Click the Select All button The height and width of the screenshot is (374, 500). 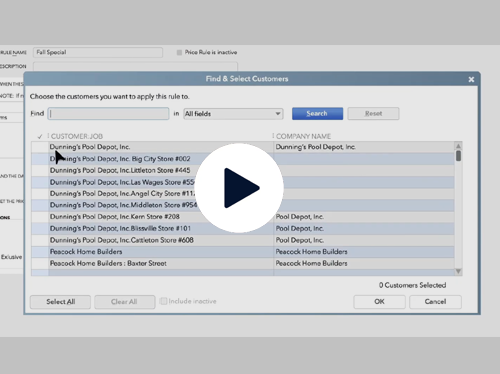[x=60, y=302]
